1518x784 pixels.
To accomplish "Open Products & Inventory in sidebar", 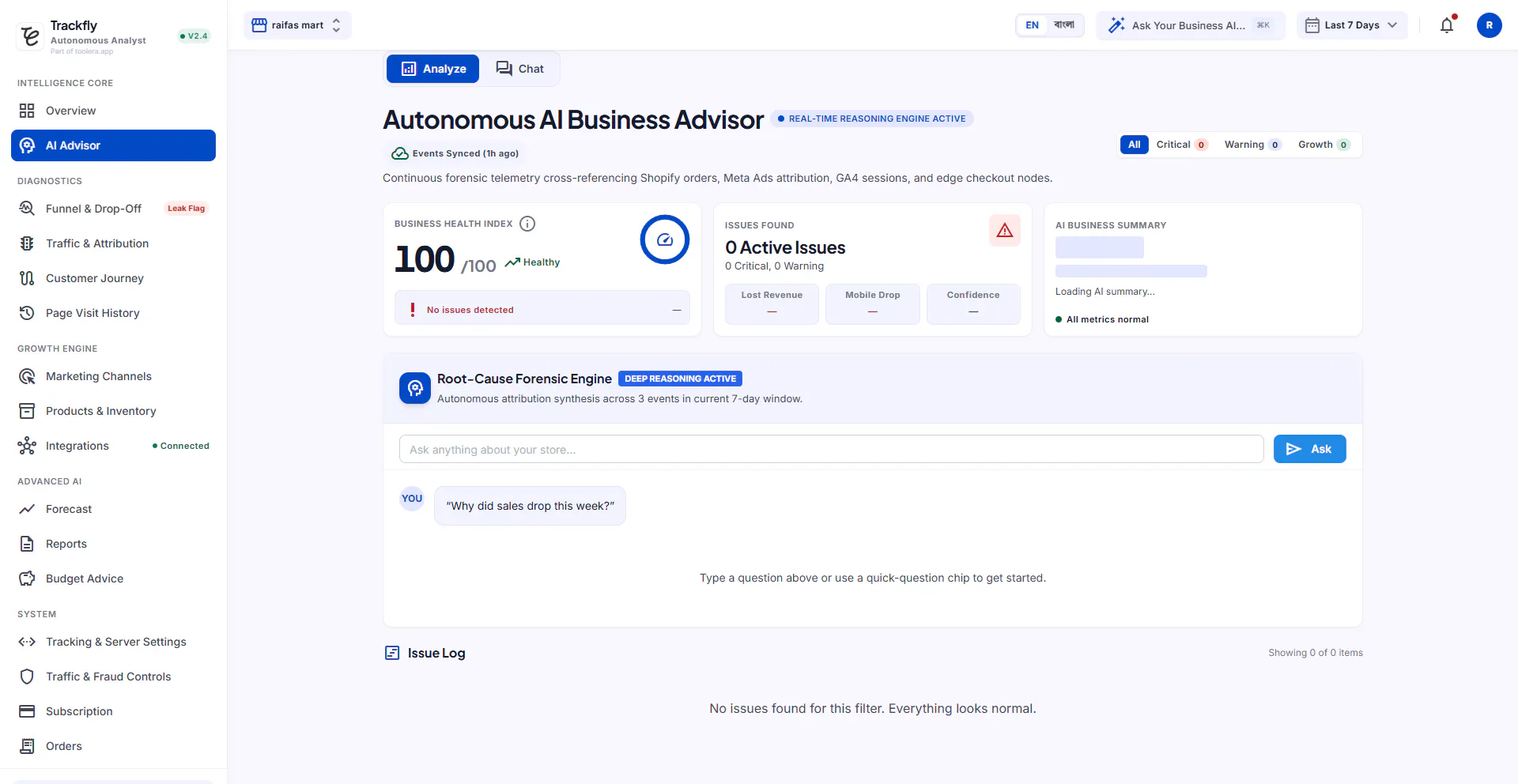I will tap(113, 411).
